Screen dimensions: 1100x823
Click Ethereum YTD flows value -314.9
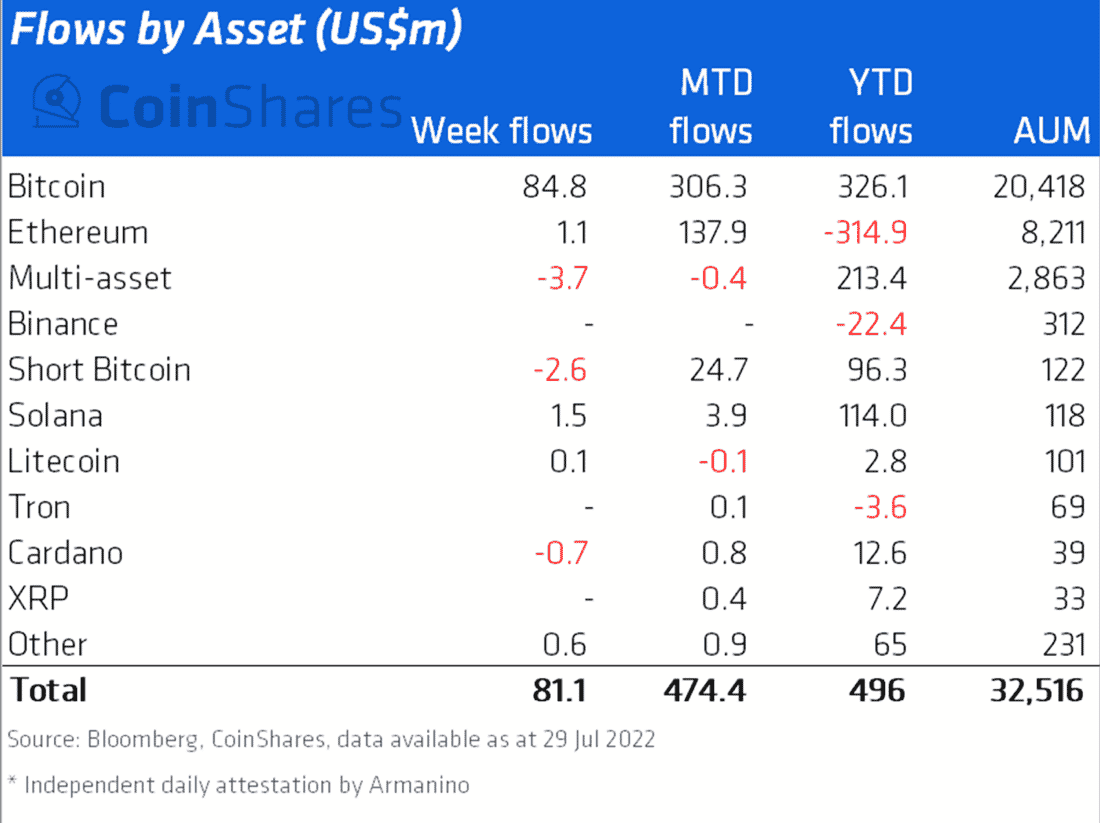[x=866, y=232]
